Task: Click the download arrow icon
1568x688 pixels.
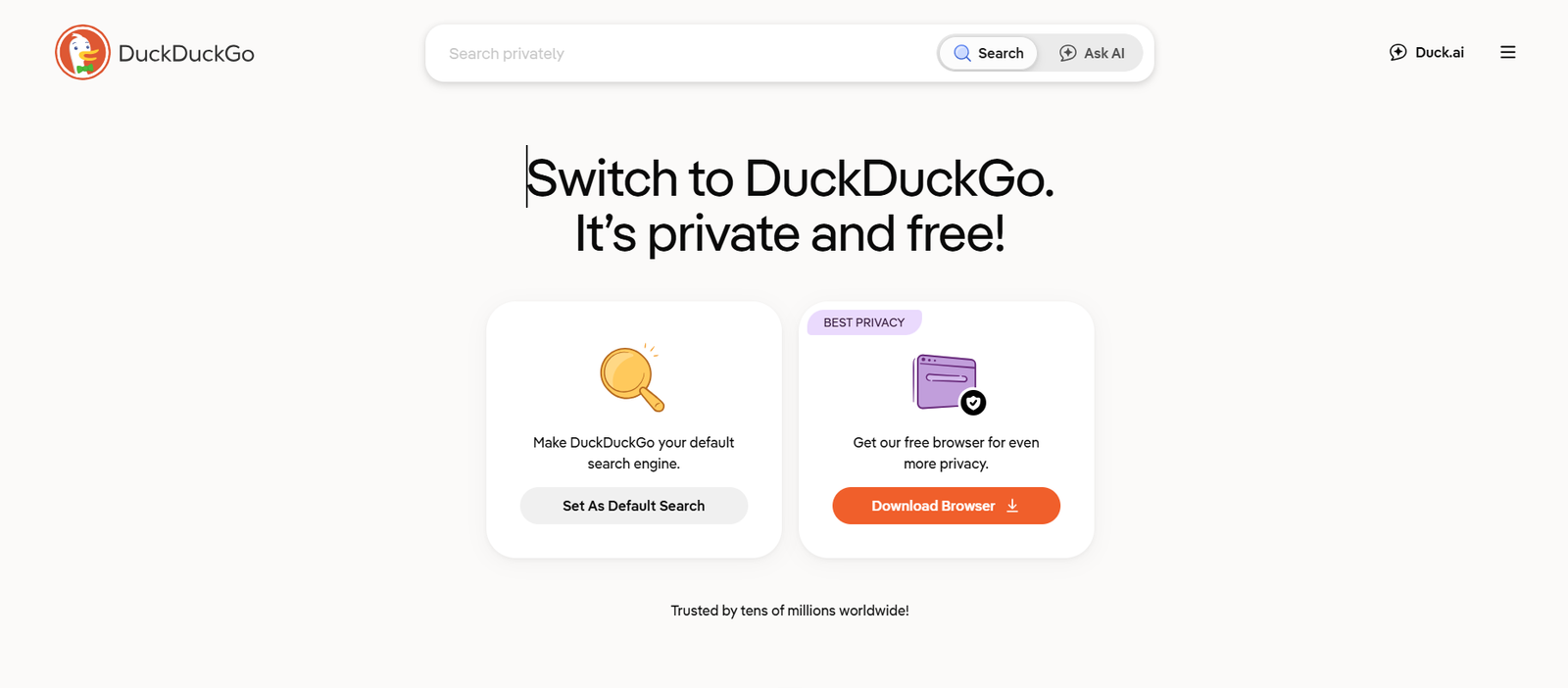Action: click(x=1012, y=506)
